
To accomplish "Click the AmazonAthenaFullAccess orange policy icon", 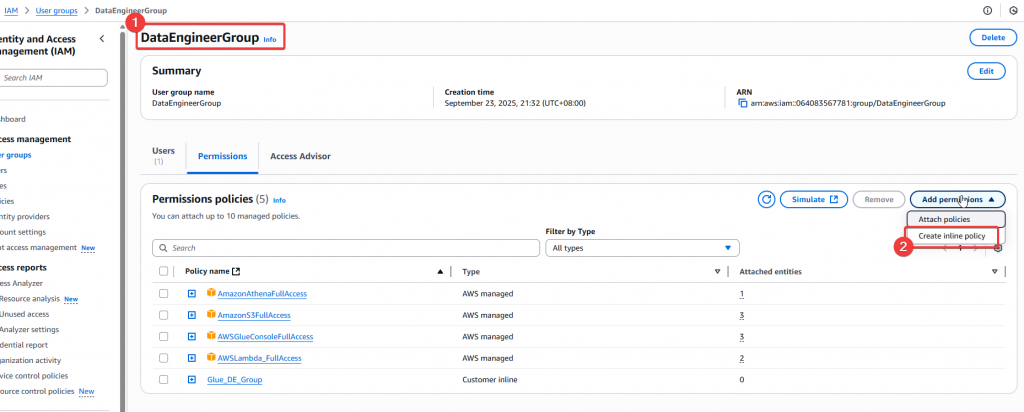I will click(x=211, y=293).
